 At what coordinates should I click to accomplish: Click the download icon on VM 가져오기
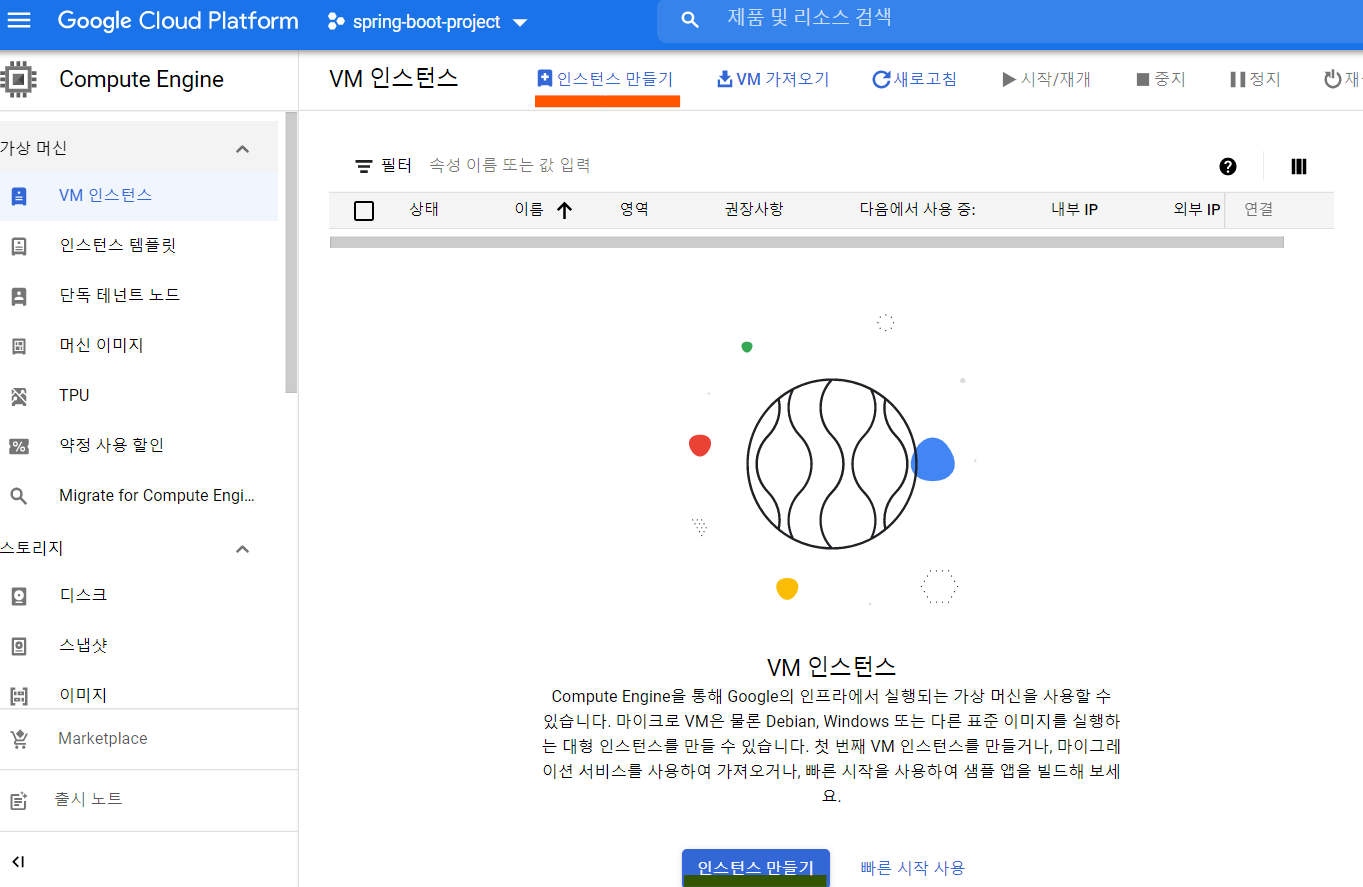click(725, 79)
